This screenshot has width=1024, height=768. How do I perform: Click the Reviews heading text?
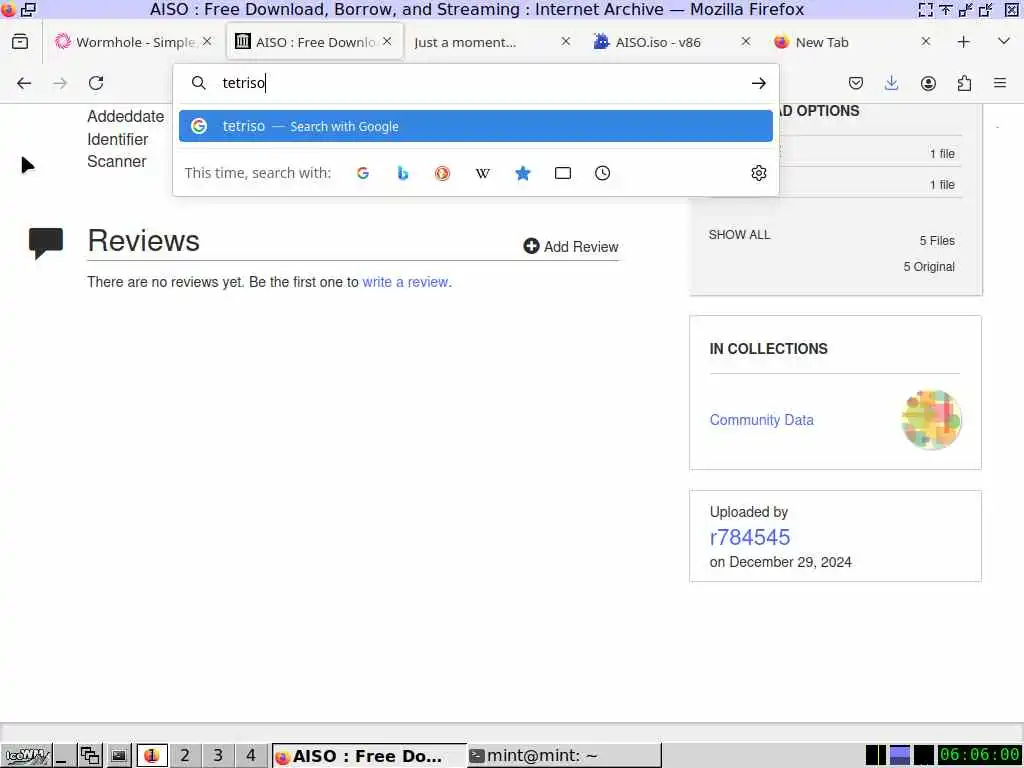pyautogui.click(x=144, y=240)
